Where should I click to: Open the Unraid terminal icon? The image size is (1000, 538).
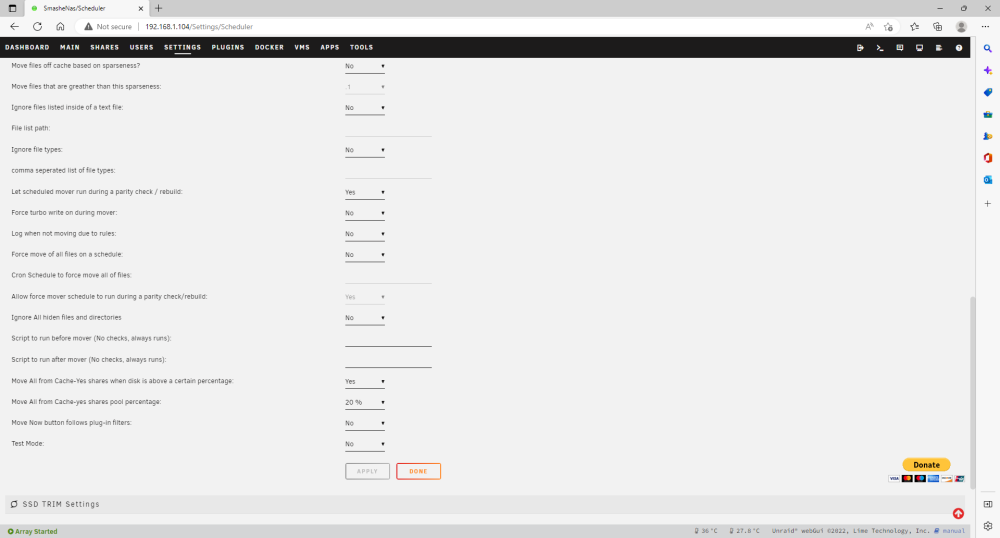click(x=879, y=48)
